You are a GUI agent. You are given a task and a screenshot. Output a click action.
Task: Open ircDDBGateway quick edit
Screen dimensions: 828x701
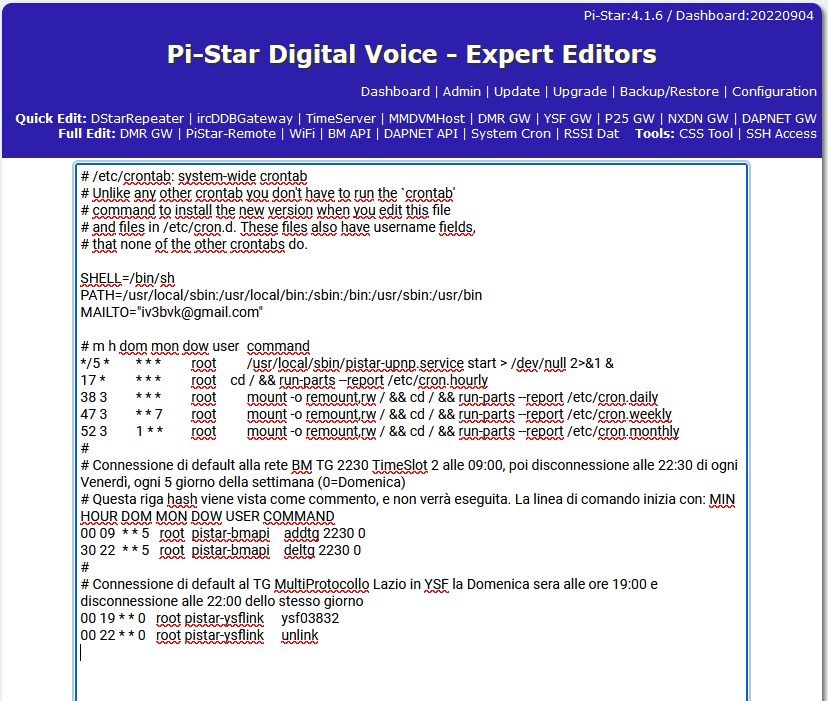coord(244,118)
